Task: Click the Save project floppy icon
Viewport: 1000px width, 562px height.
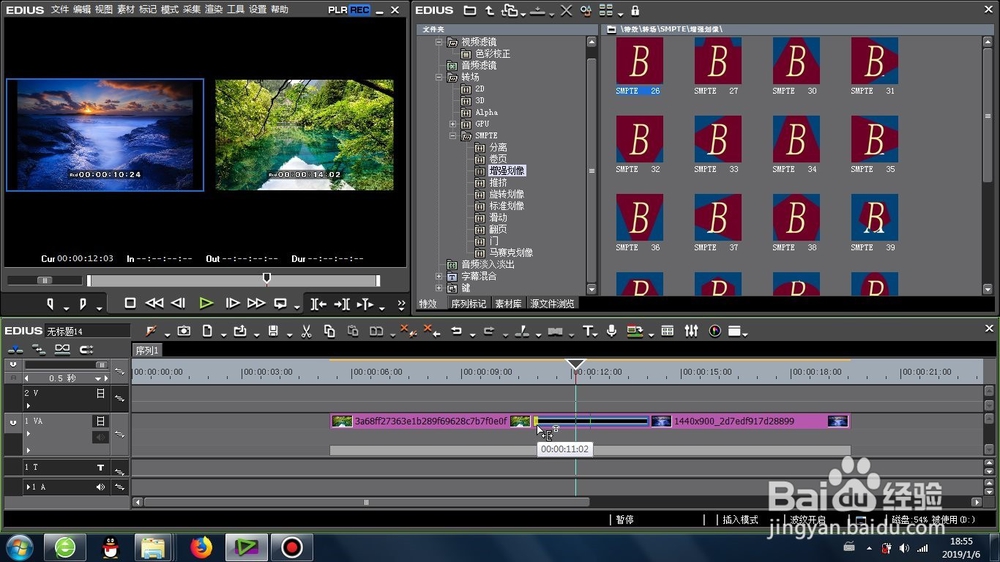Action: pos(273,331)
